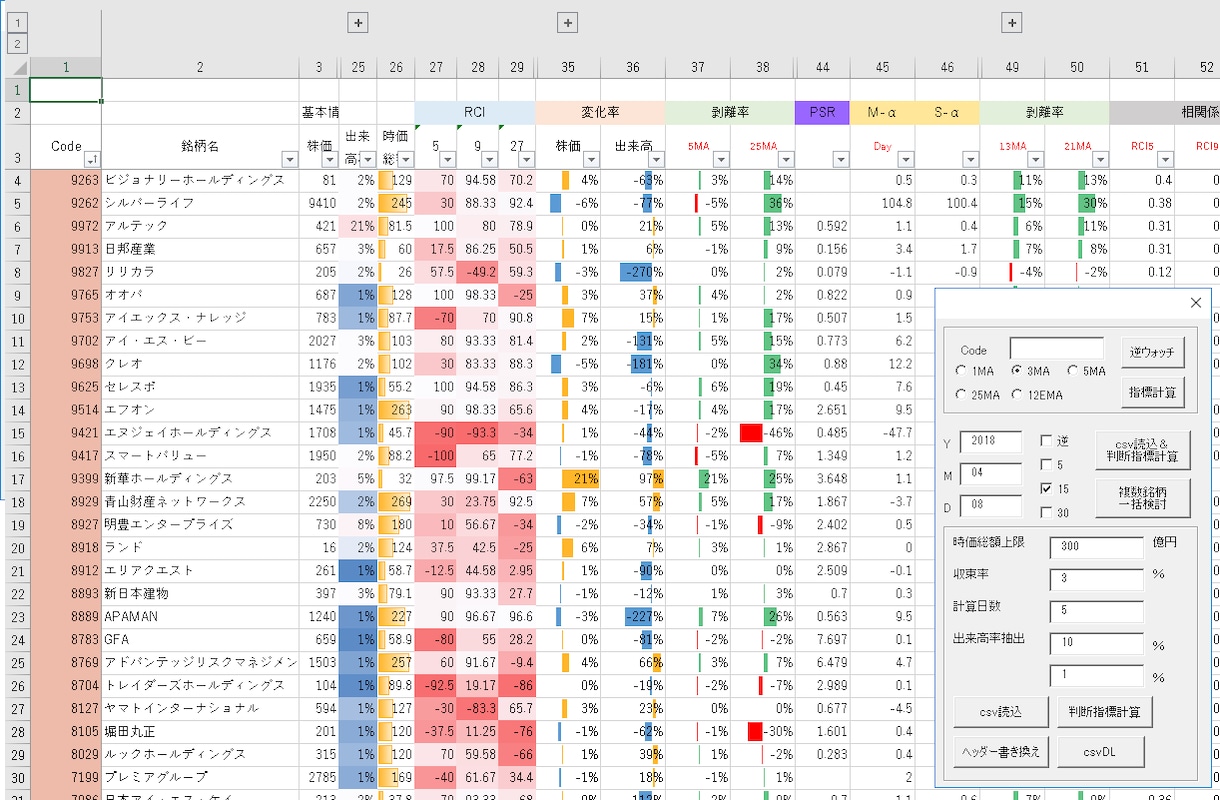The width and height of the screenshot is (1220, 800).
Task: Click the select-all corner triangle
Action: coord(19,67)
